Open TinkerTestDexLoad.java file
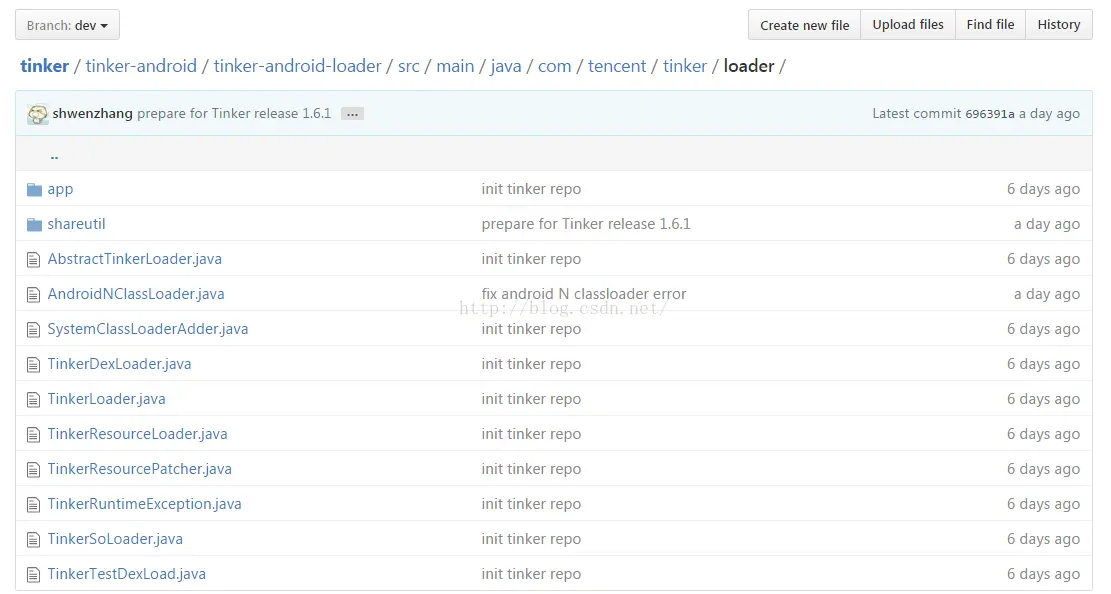Viewport: 1111px width, 594px height. pos(127,573)
